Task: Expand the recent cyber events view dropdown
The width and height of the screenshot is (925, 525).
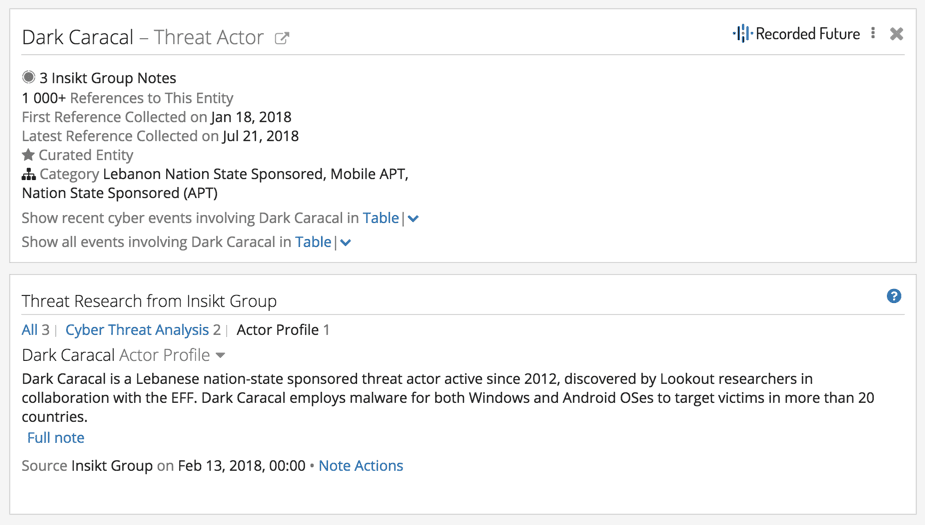Action: [414, 219]
